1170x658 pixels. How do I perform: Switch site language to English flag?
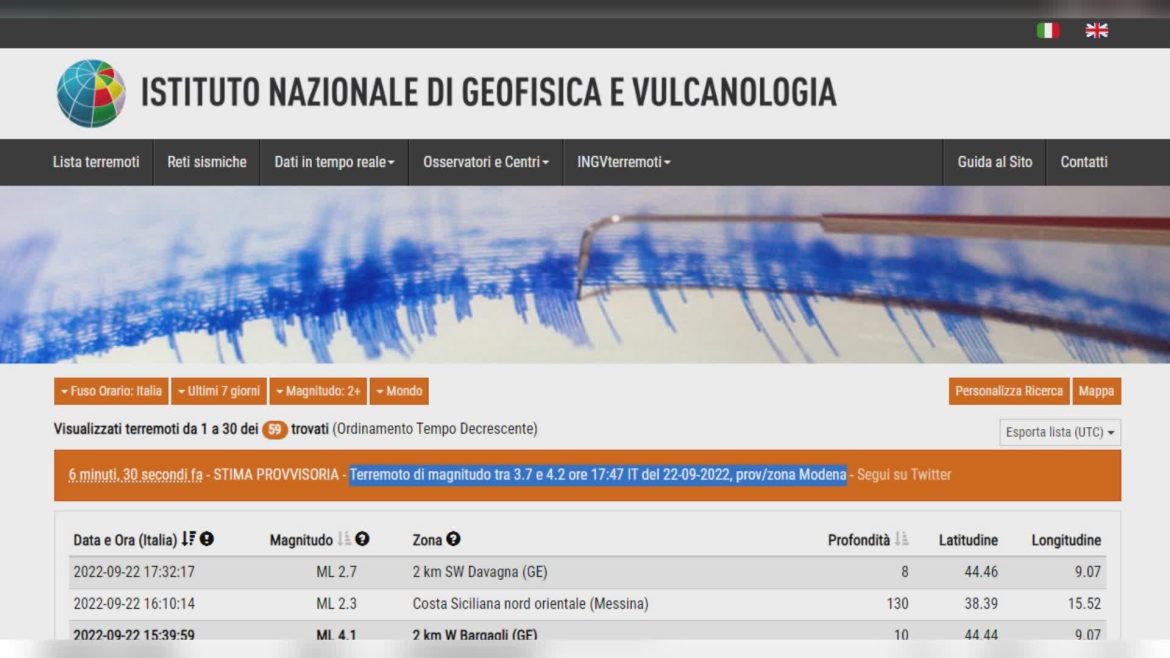tap(1097, 31)
